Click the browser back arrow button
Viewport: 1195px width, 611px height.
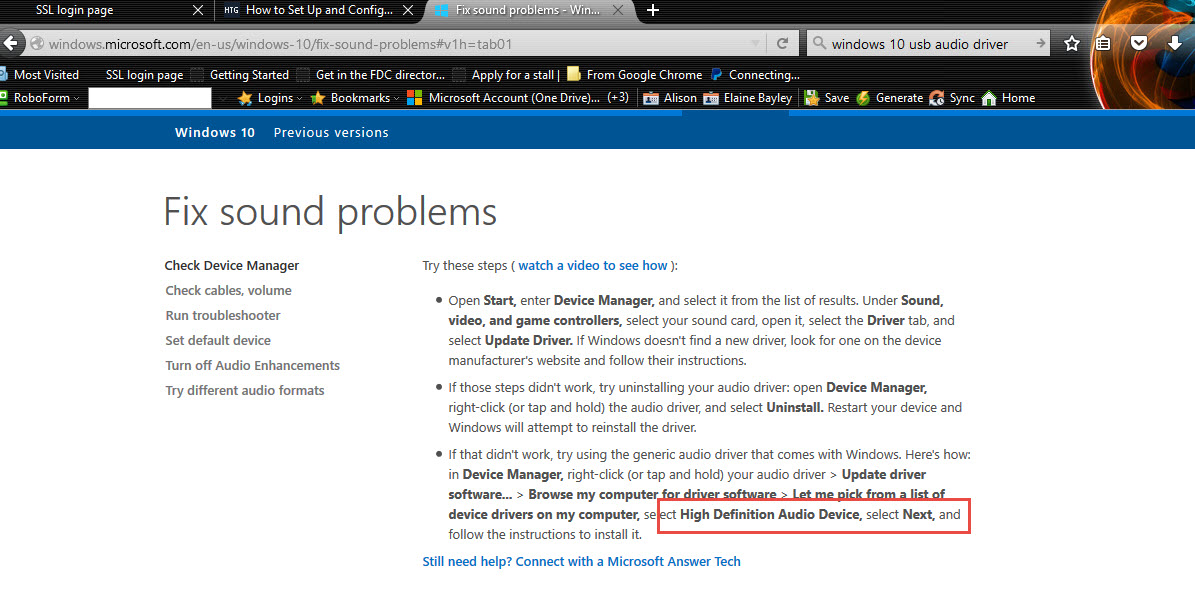(x=11, y=44)
